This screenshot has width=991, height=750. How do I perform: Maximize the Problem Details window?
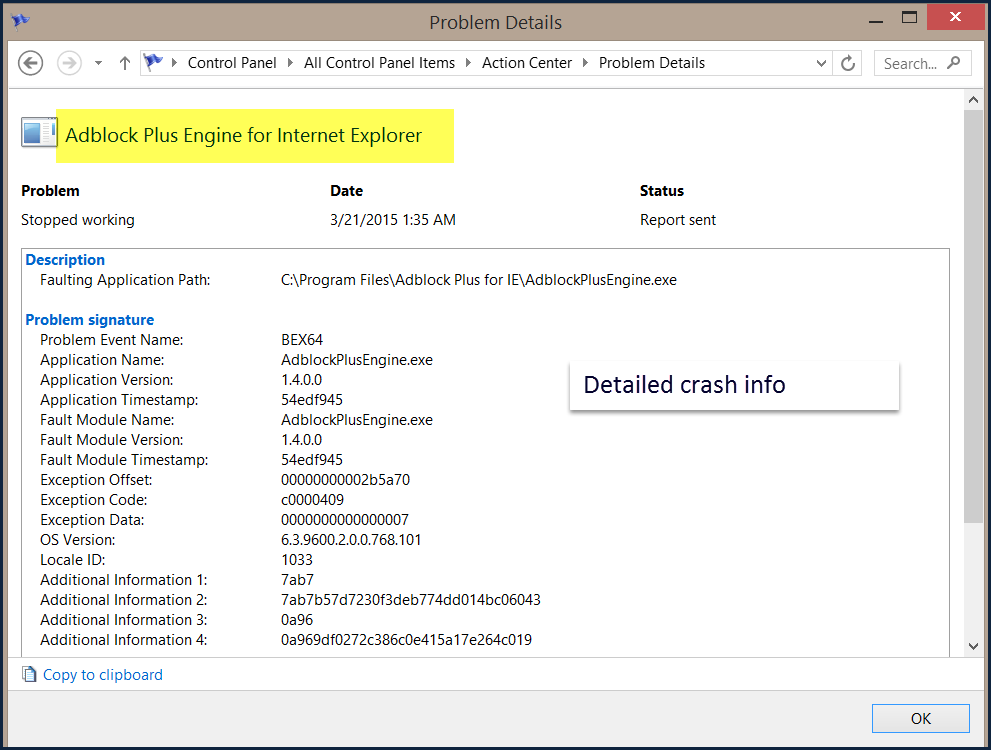click(x=909, y=18)
